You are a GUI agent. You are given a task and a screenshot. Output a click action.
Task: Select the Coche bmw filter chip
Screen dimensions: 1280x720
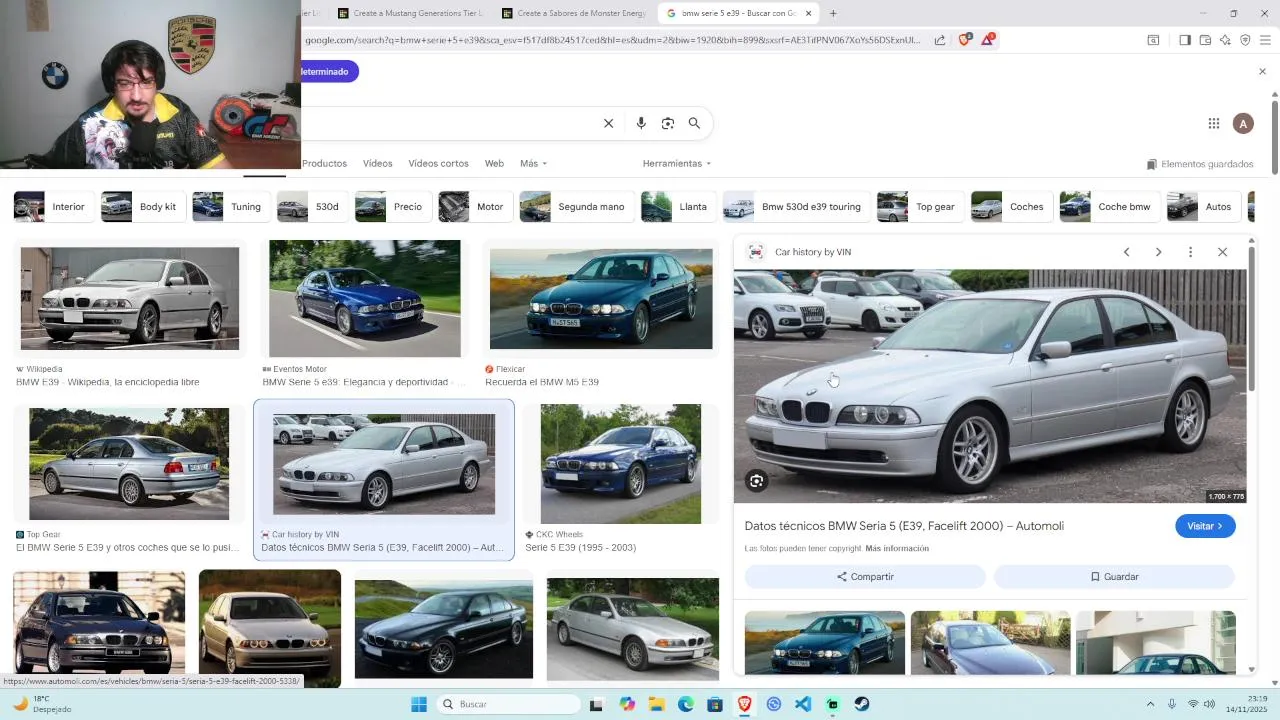[x=1109, y=207]
